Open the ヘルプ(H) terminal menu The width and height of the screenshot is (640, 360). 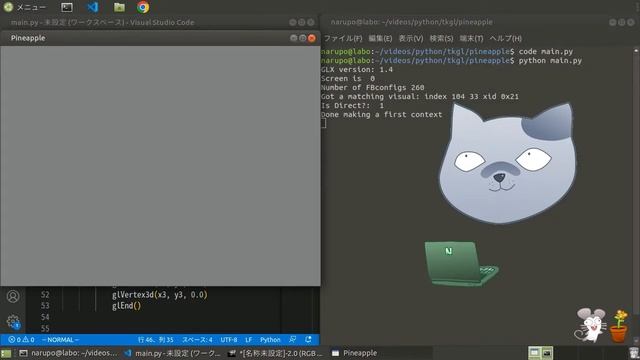pyautogui.click(x=505, y=38)
